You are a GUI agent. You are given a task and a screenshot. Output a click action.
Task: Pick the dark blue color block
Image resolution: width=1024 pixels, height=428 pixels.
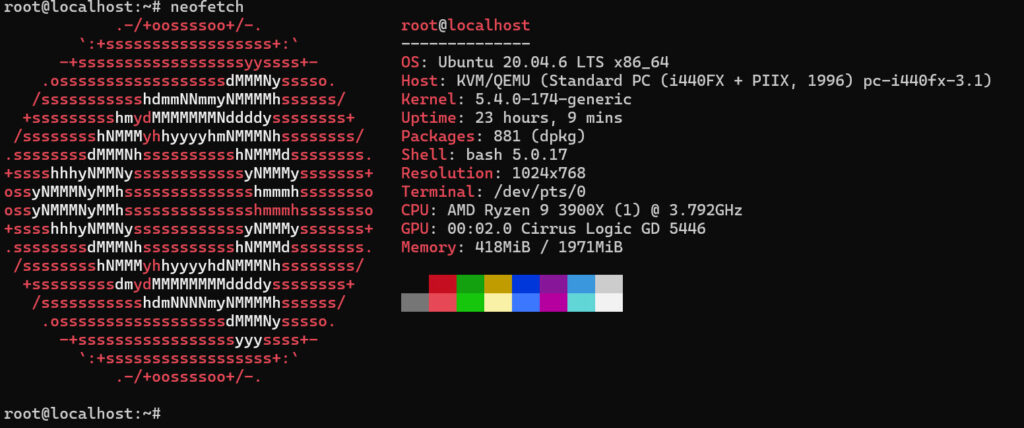(526, 284)
